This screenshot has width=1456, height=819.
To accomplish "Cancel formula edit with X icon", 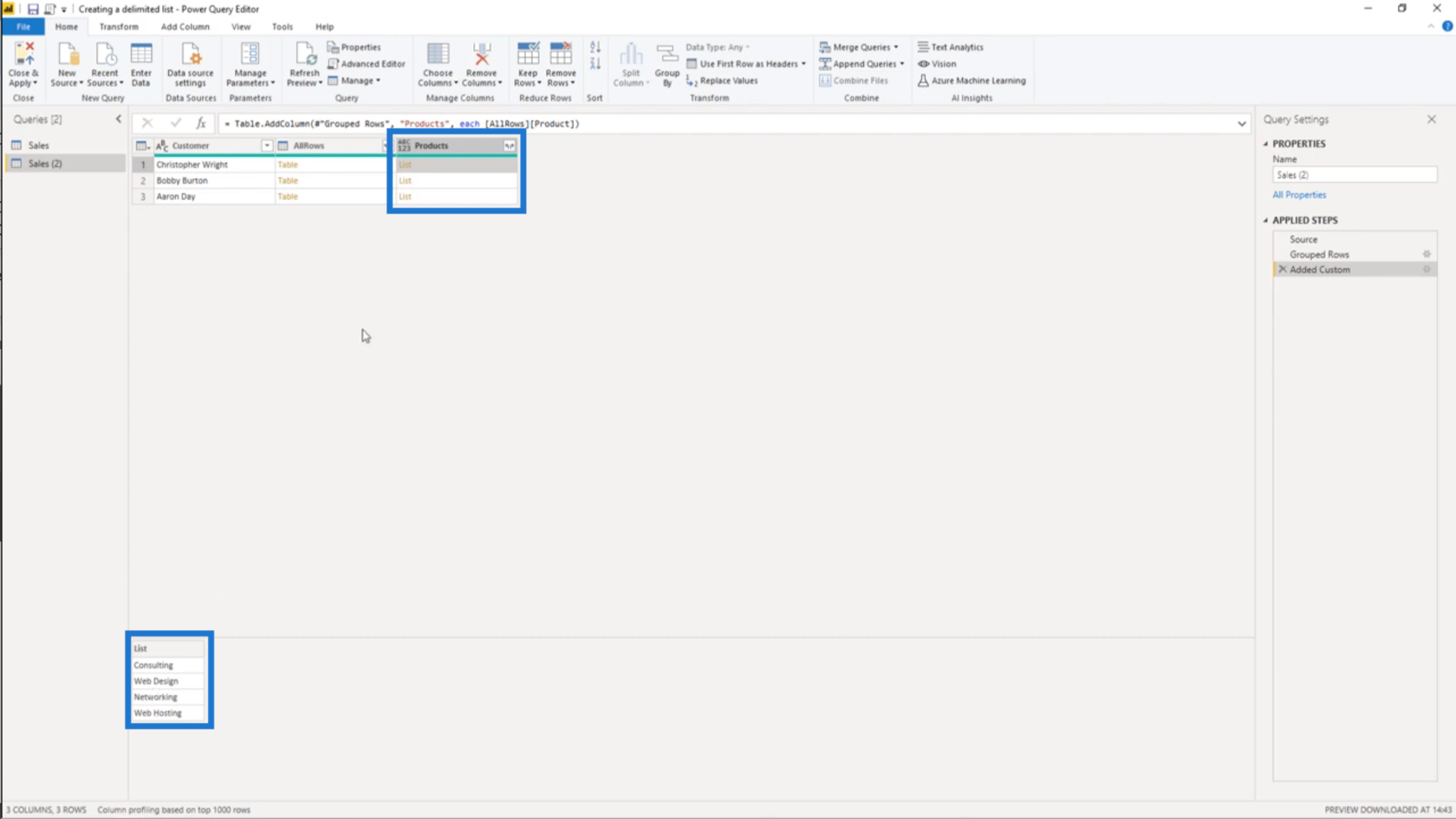I will (x=147, y=123).
